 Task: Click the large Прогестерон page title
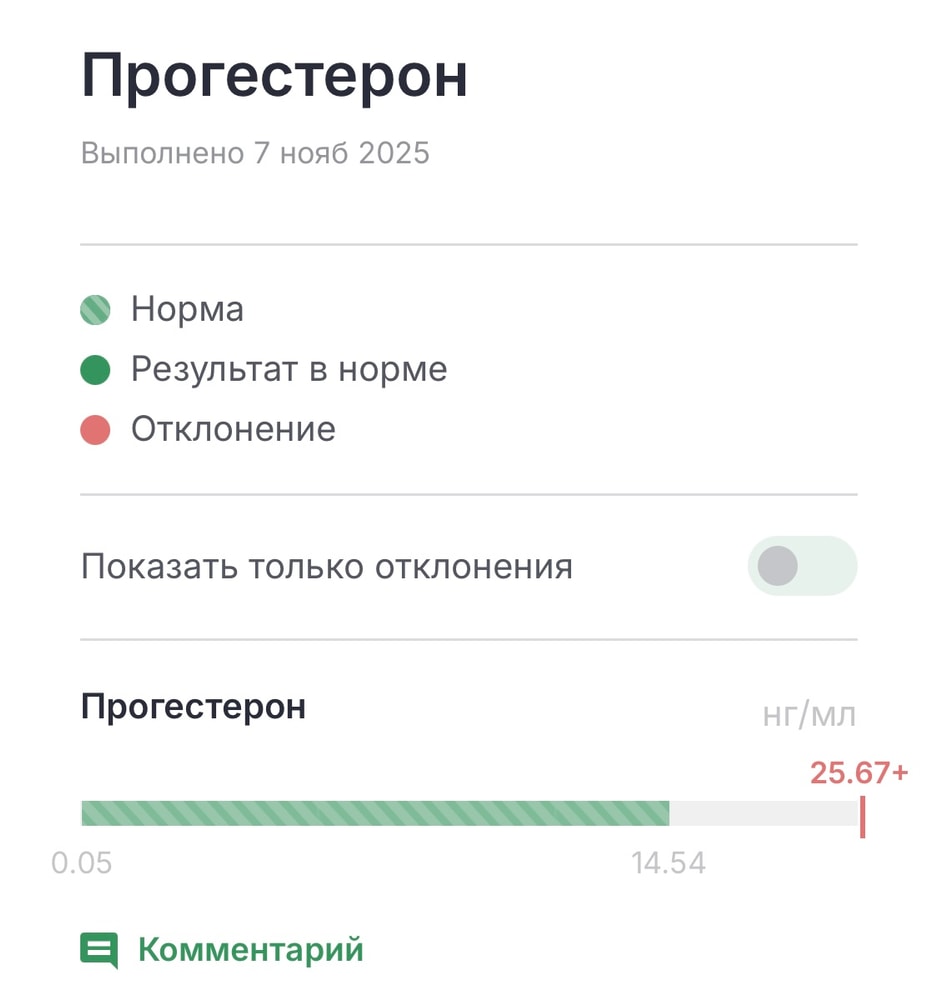pyautogui.click(x=274, y=77)
